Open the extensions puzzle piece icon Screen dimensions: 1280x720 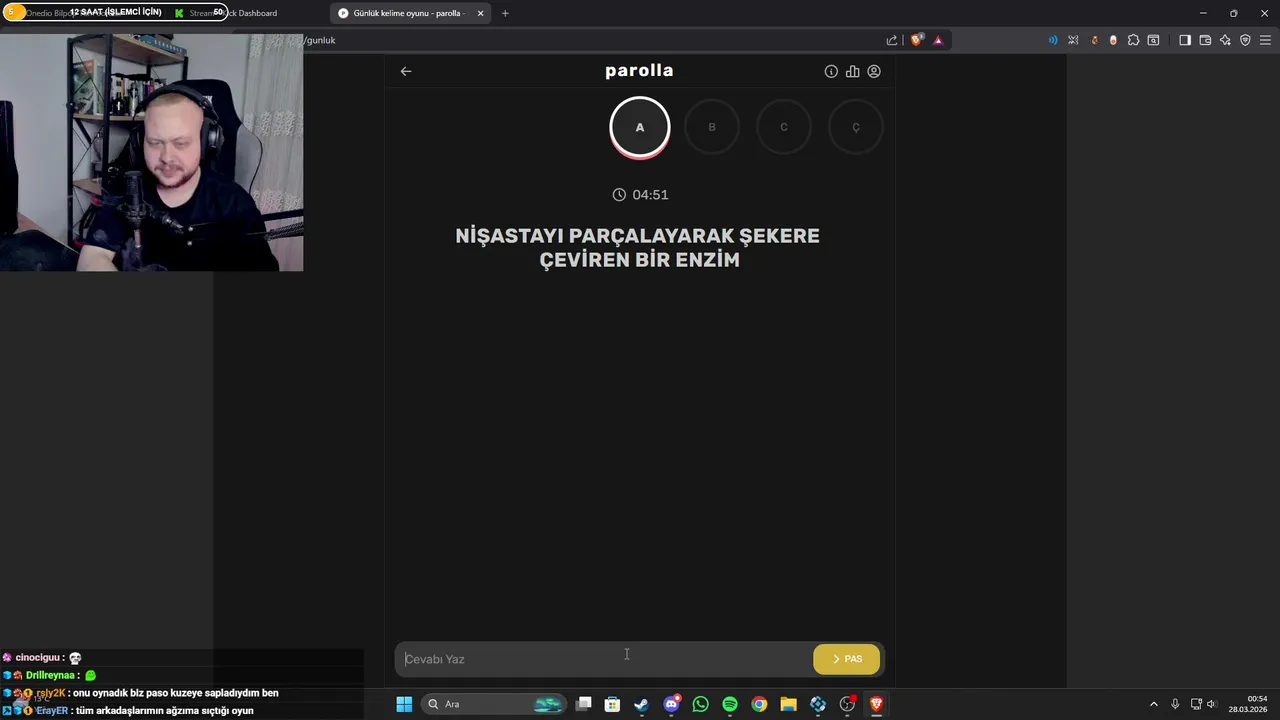click(x=1133, y=40)
